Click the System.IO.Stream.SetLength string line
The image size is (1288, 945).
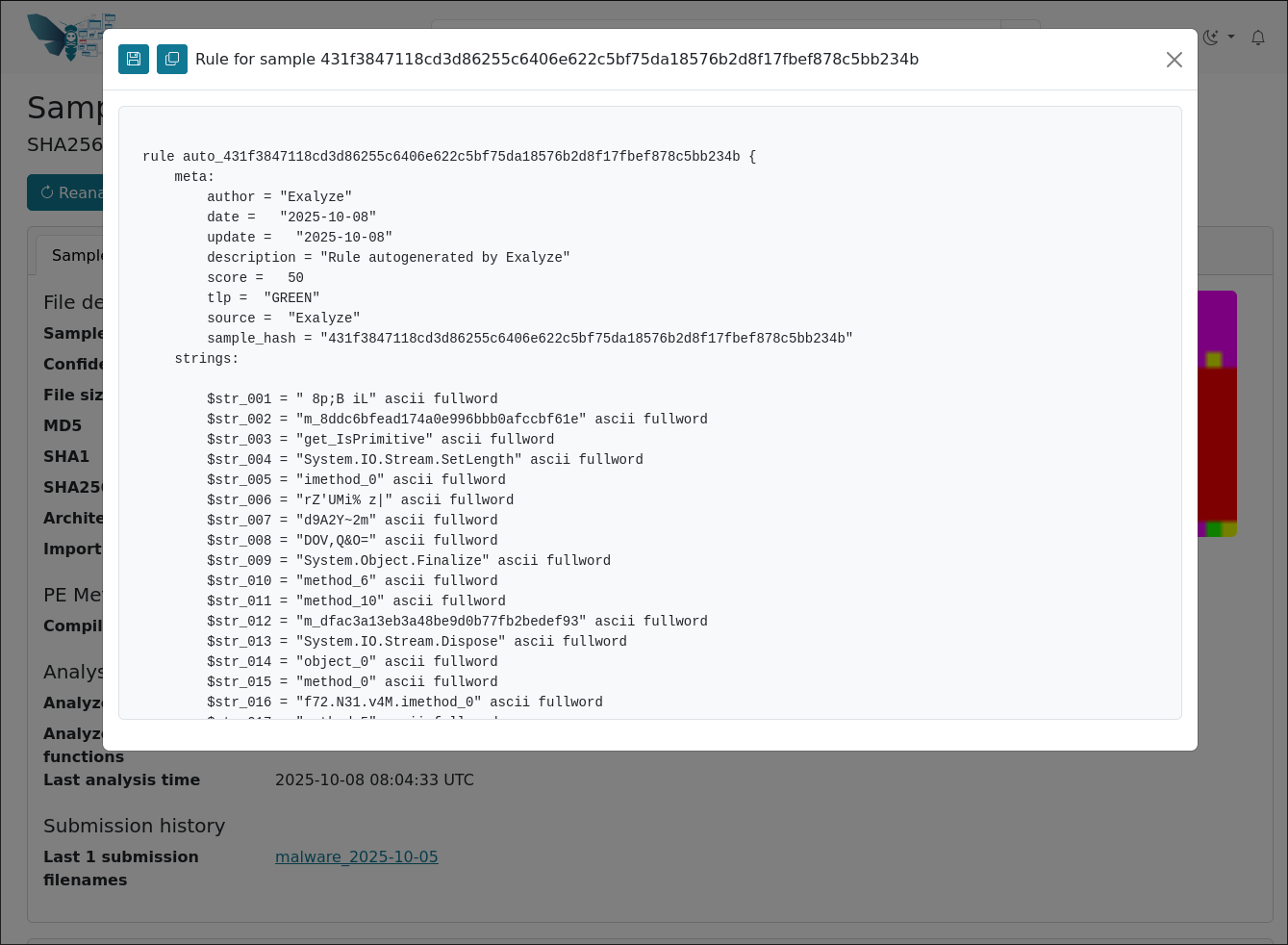424,459
